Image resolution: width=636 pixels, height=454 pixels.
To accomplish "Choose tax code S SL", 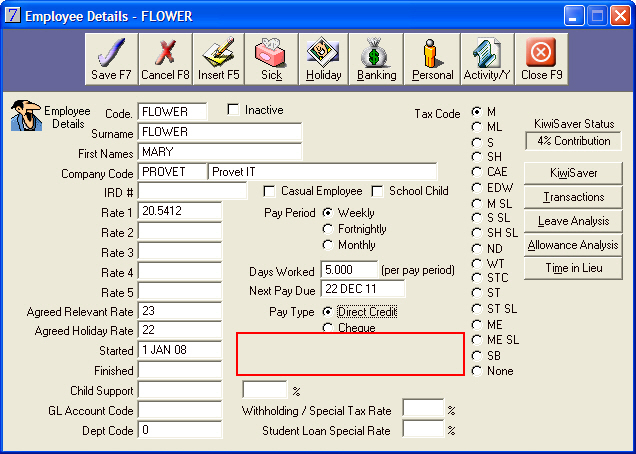I will click(x=477, y=218).
